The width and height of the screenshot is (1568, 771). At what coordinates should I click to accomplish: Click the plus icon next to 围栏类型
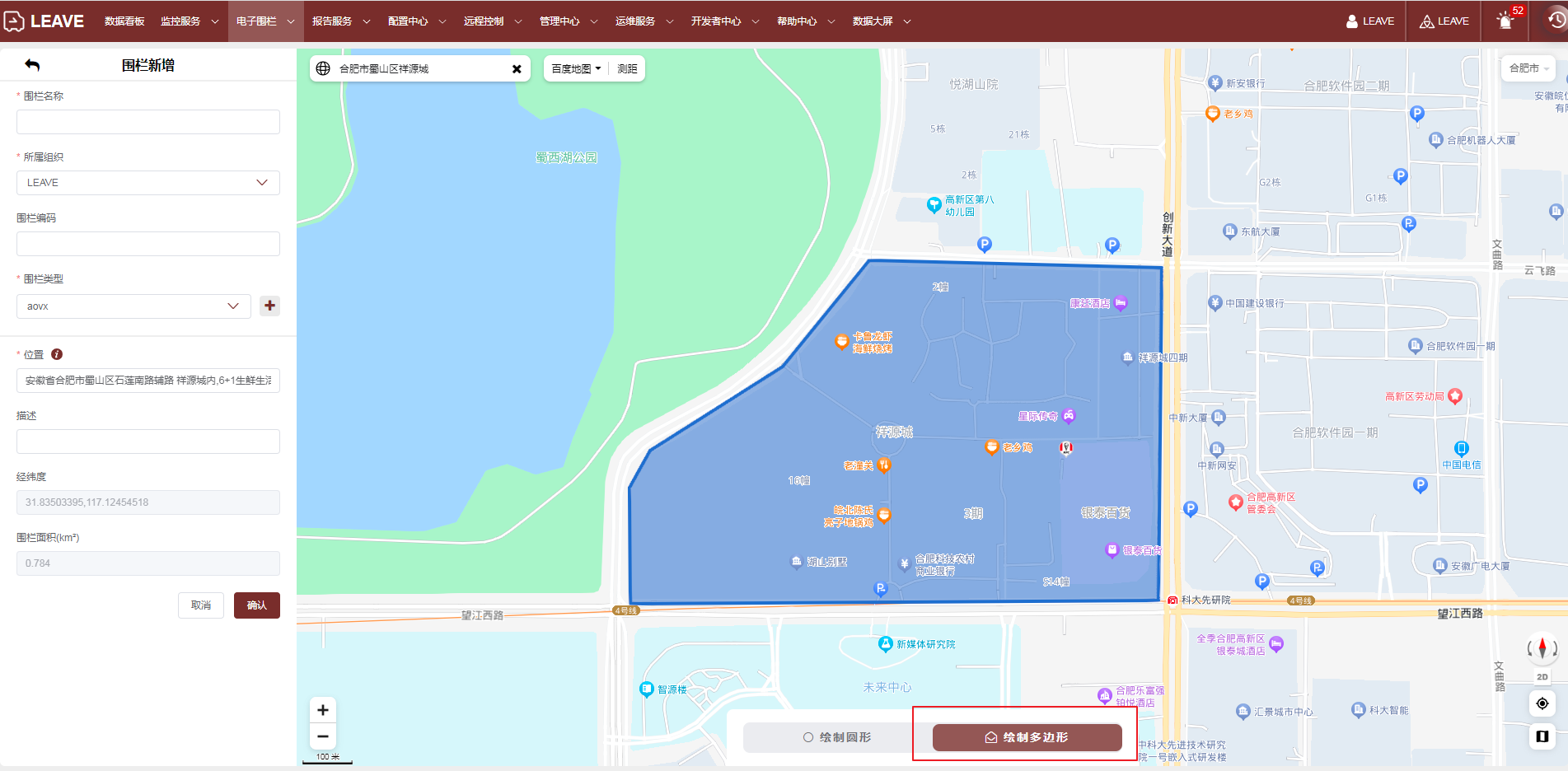[269, 306]
